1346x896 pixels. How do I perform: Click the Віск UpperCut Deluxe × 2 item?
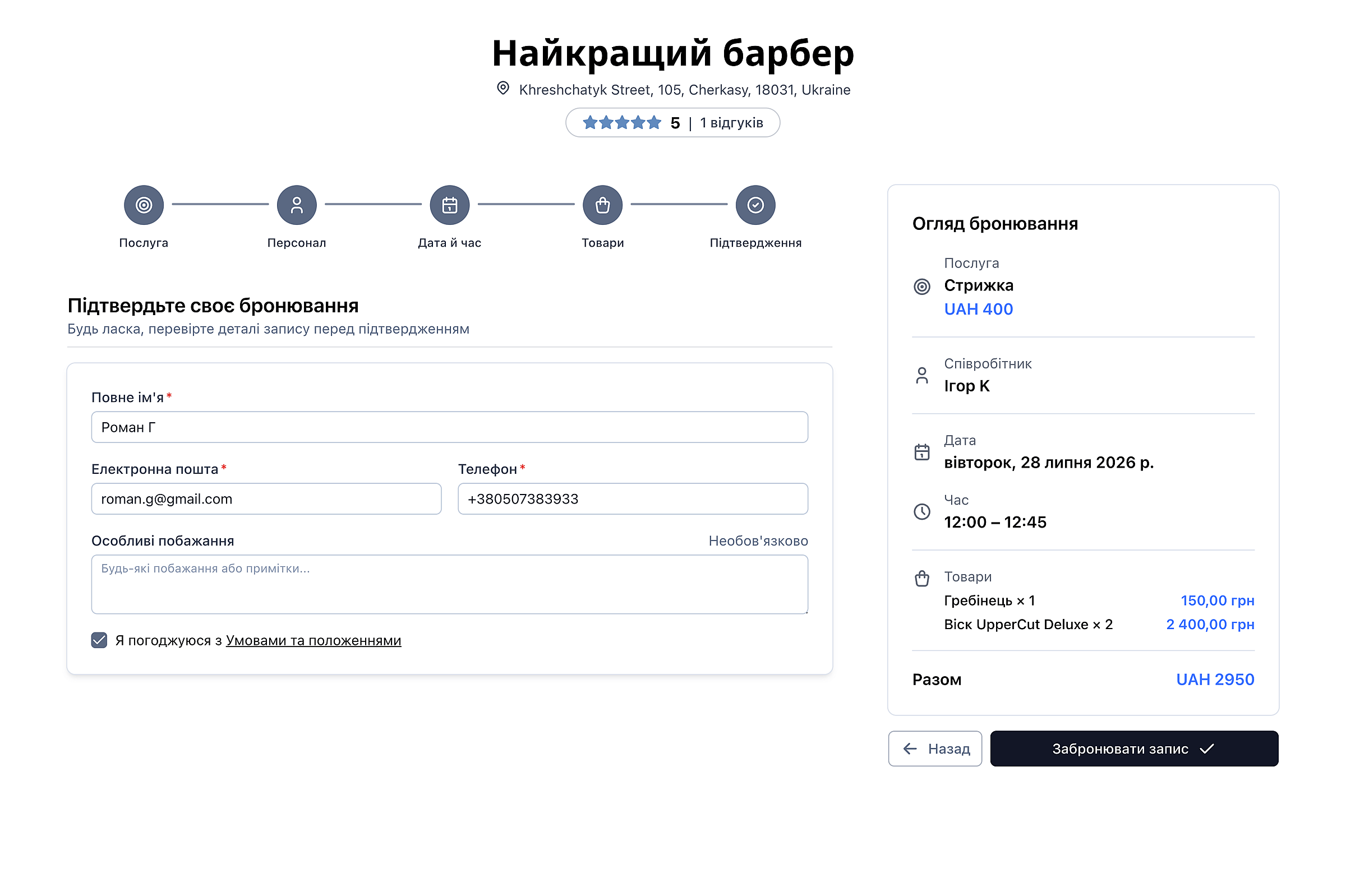coord(1028,624)
